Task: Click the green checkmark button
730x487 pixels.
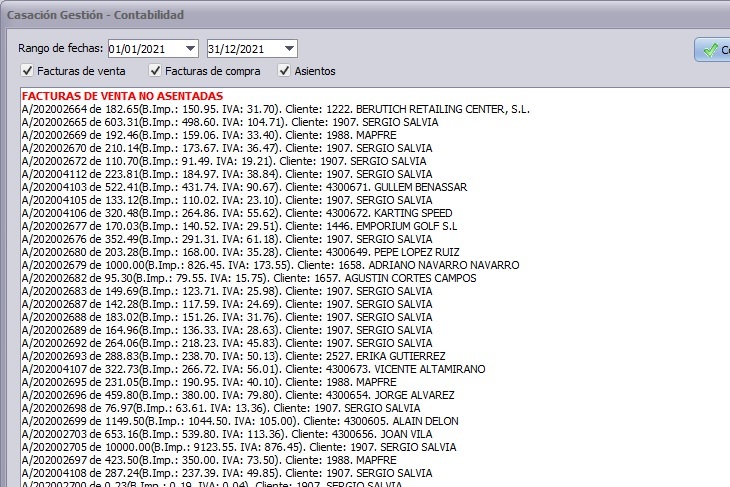Action: pos(712,50)
